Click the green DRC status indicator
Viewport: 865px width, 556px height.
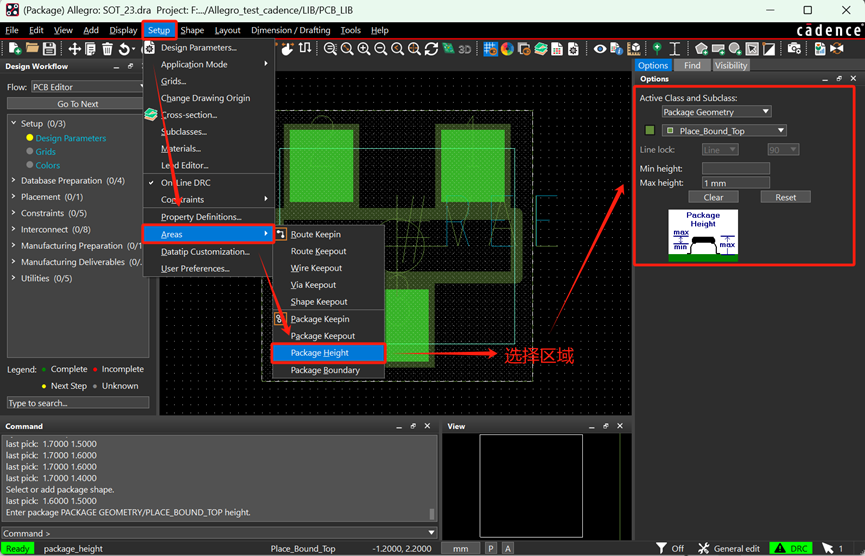coord(791,548)
